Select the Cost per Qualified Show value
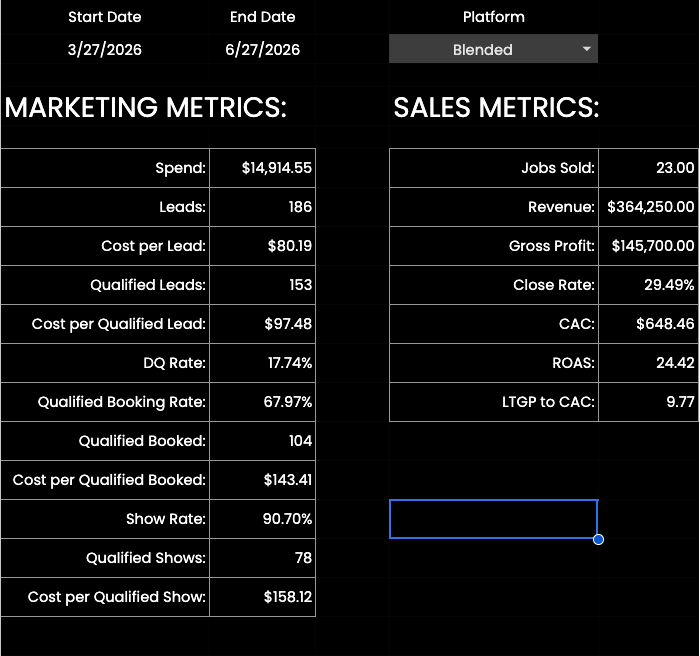Image resolution: width=700 pixels, height=656 pixels. click(262, 597)
